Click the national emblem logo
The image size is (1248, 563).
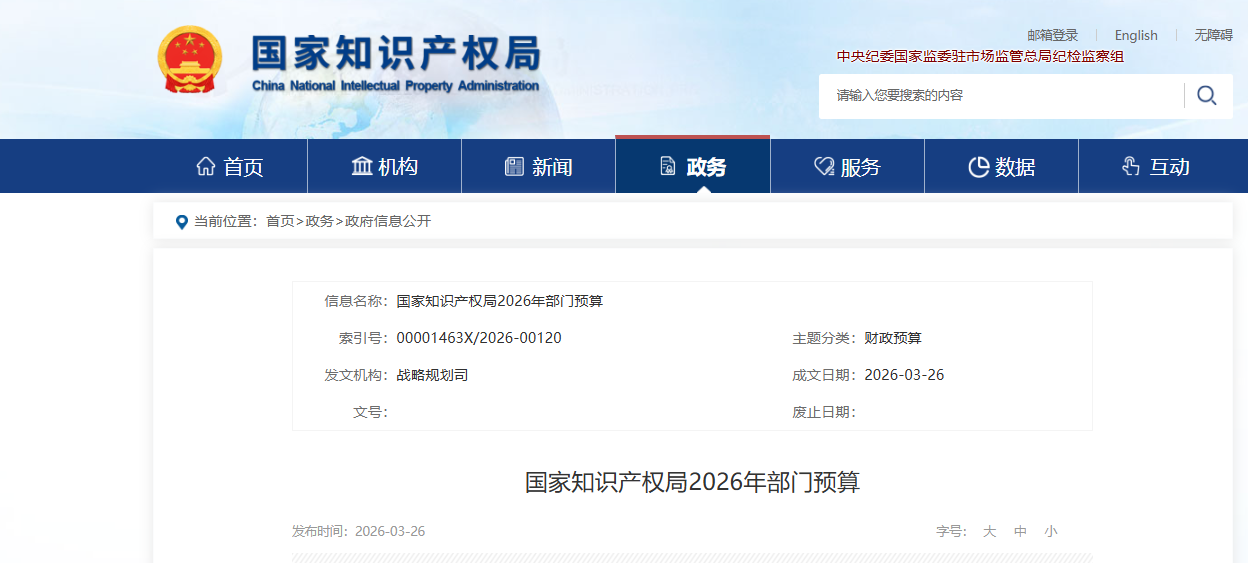(x=190, y=60)
